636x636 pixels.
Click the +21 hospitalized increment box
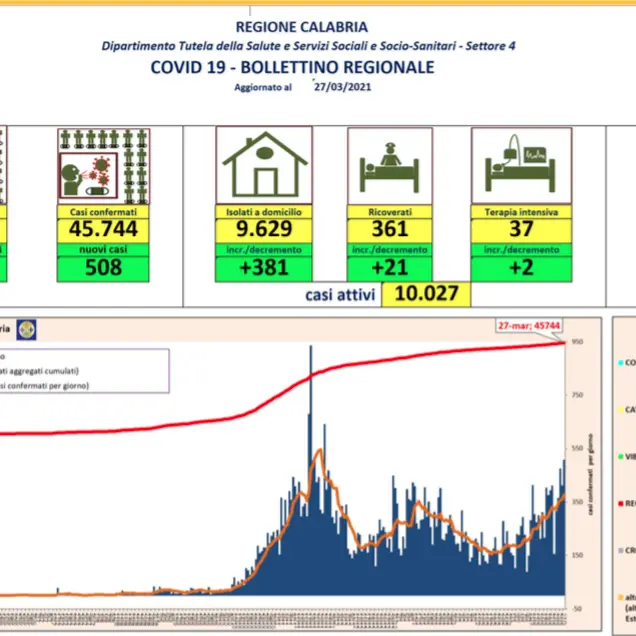pyautogui.click(x=389, y=268)
